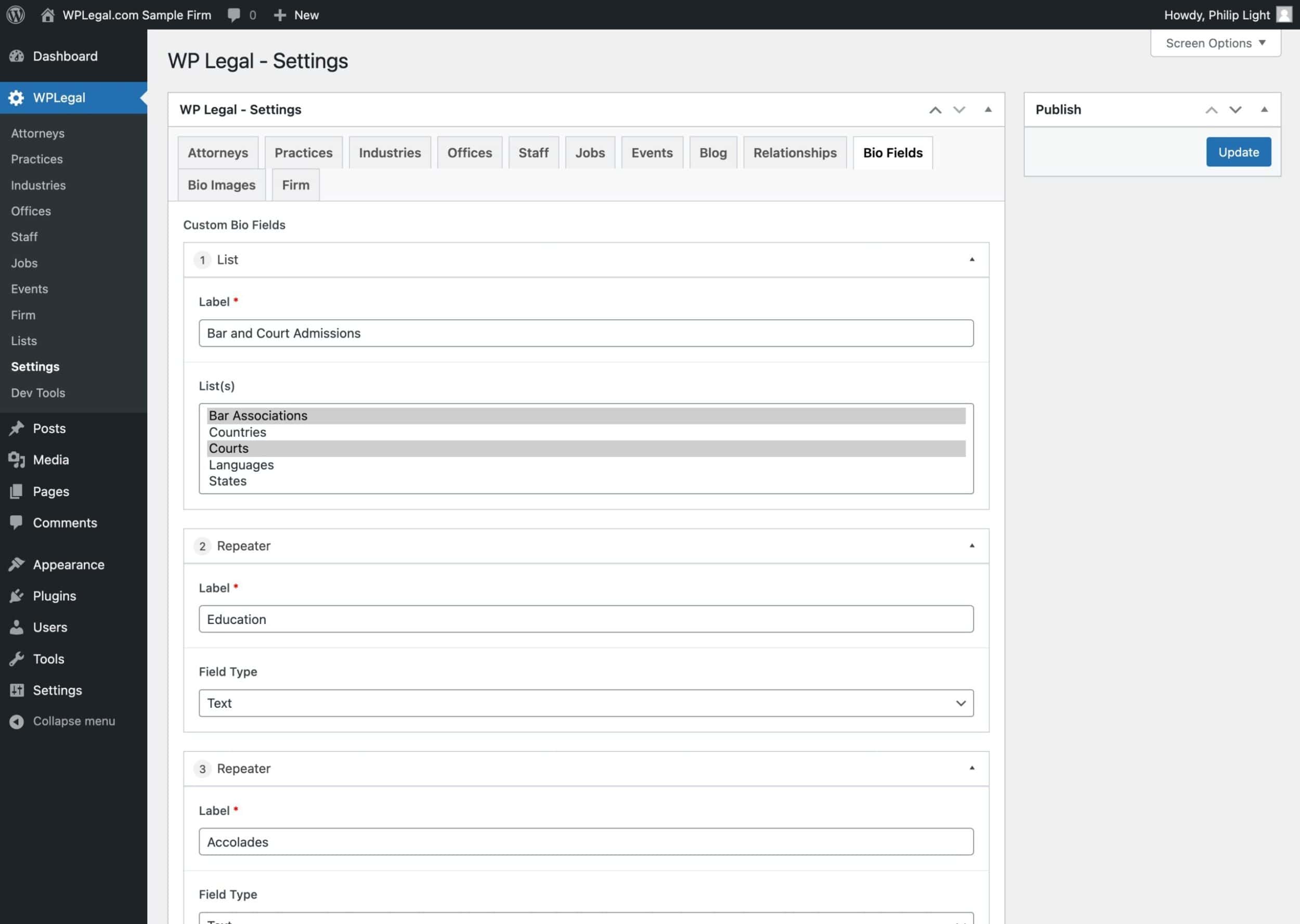Select Languages in the list box
The image size is (1300, 924).
click(x=586, y=465)
